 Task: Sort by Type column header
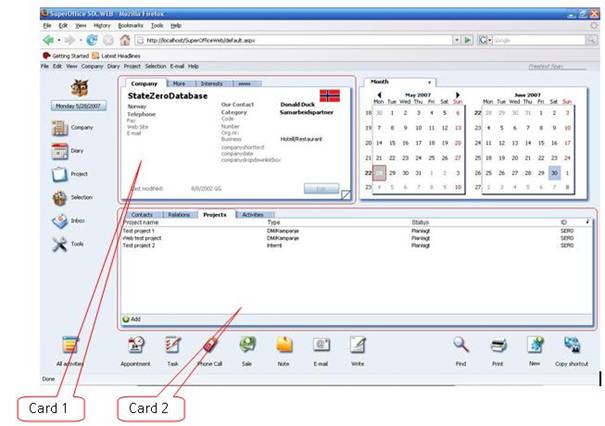pyautogui.click(x=274, y=223)
